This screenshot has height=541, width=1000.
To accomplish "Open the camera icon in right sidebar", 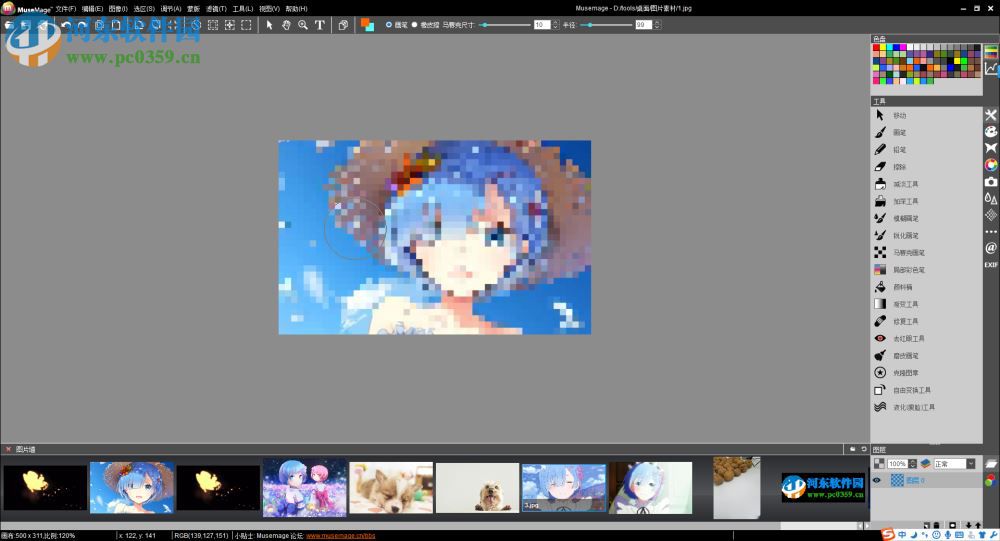I will click(x=990, y=182).
